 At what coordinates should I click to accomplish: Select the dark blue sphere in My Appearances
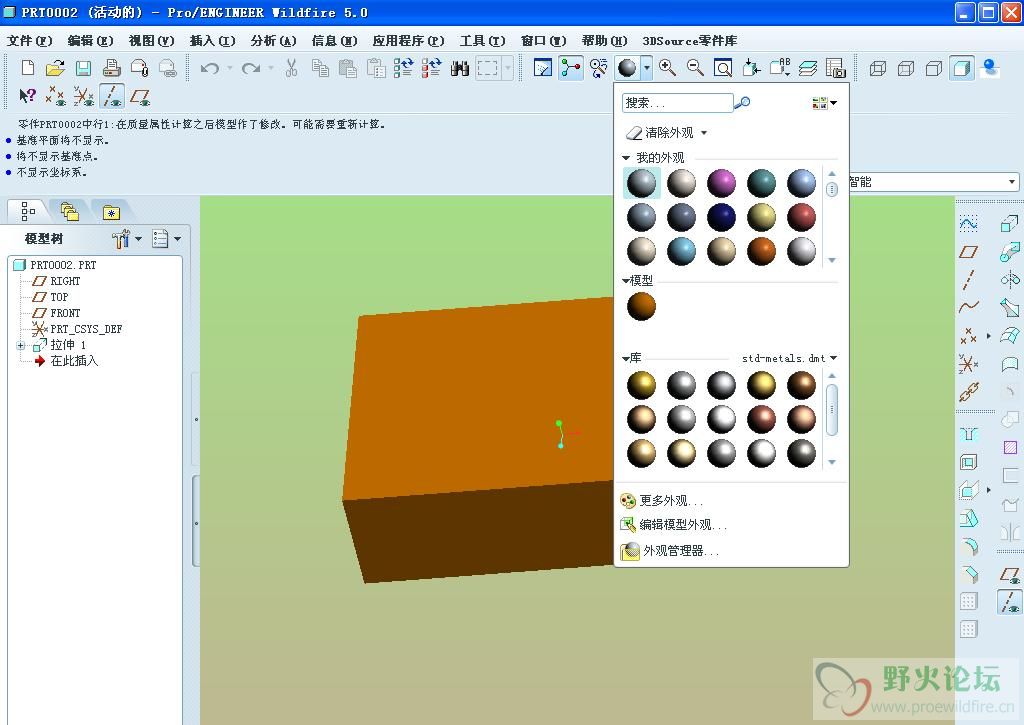tap(721, 218)
